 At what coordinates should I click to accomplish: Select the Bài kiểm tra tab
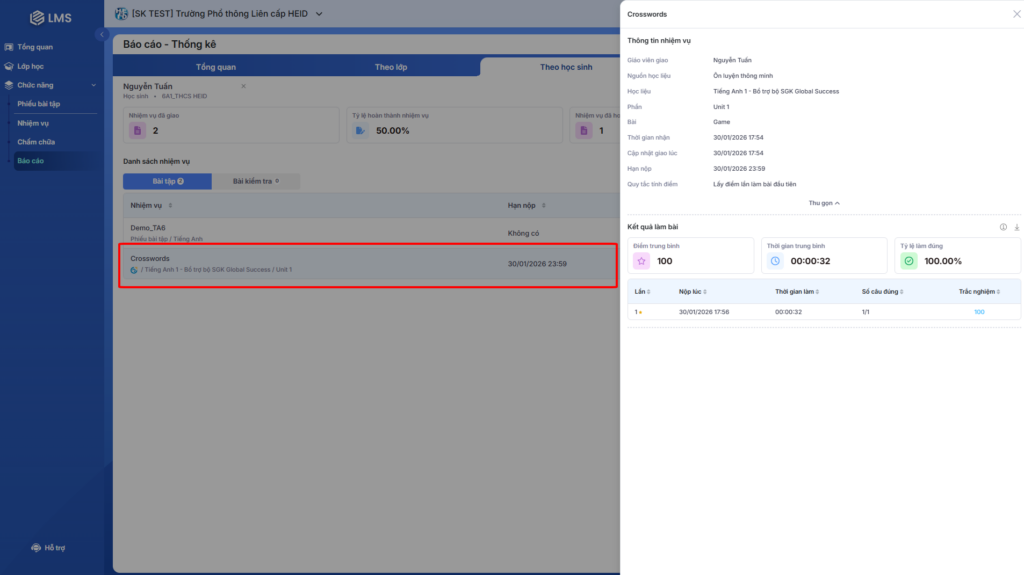pyautogui.click(x=256, y=181)
